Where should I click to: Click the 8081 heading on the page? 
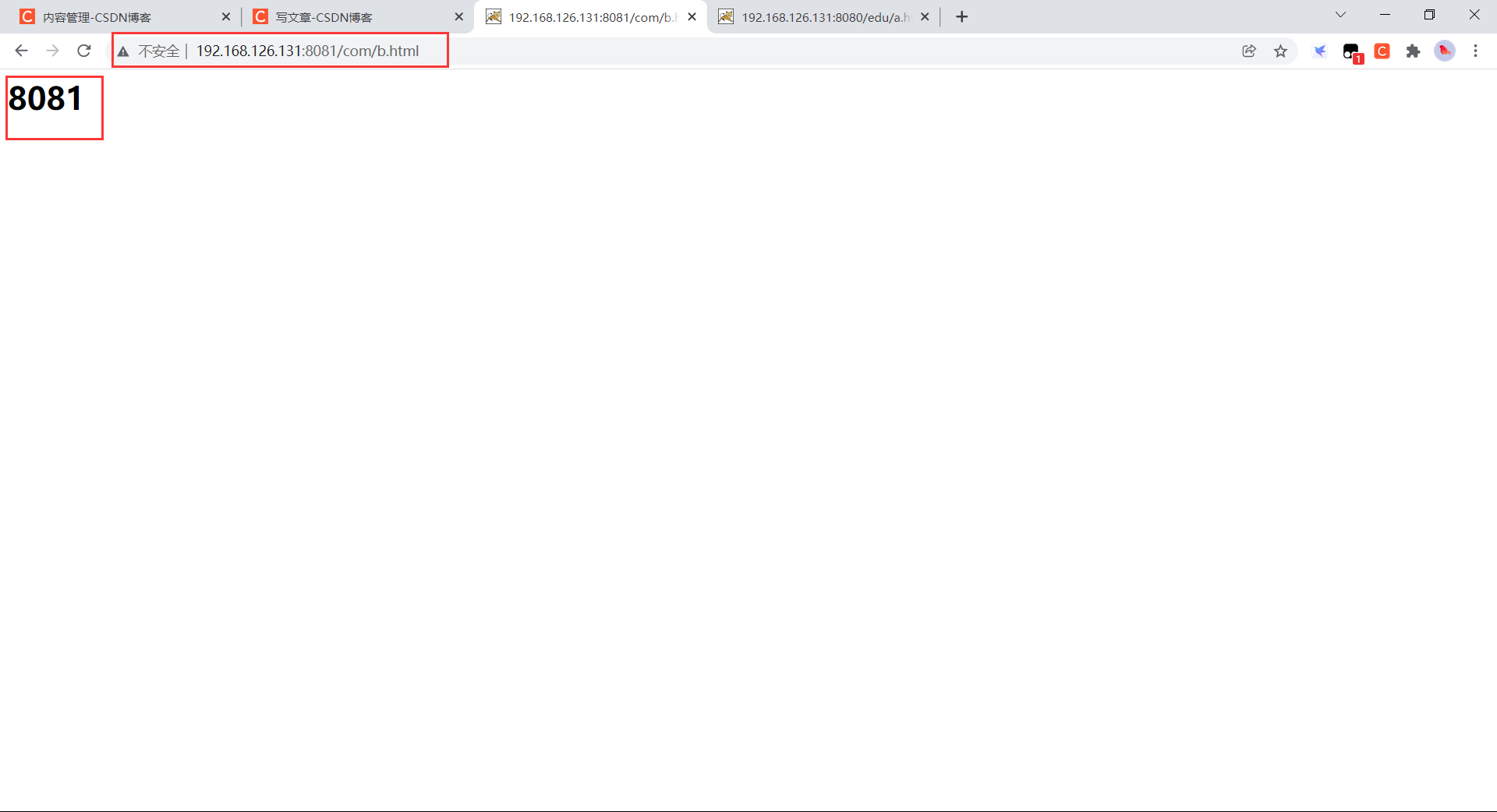[x=45, y=98]
